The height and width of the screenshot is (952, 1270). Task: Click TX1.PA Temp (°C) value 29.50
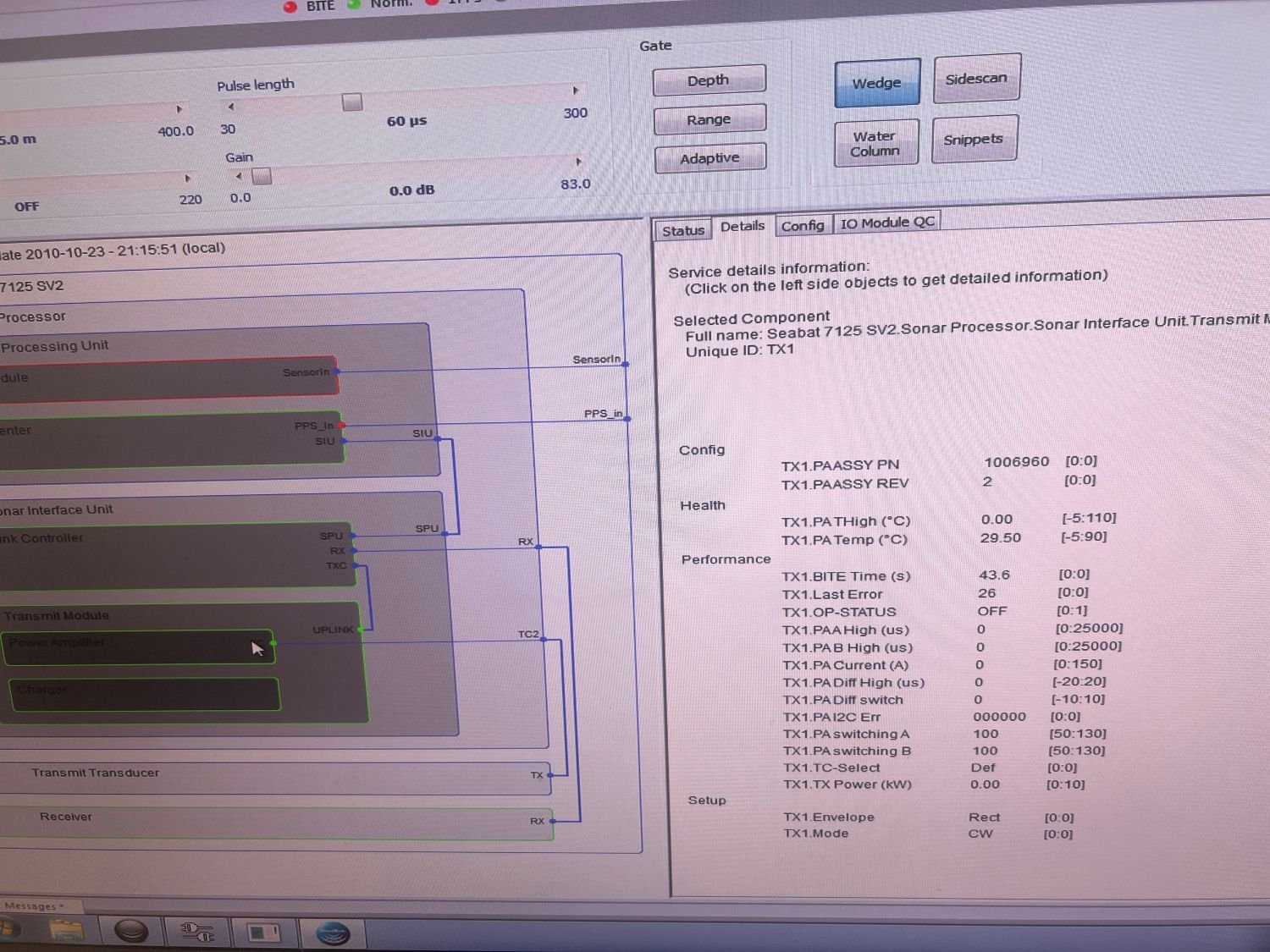[x=1001, y=537]
